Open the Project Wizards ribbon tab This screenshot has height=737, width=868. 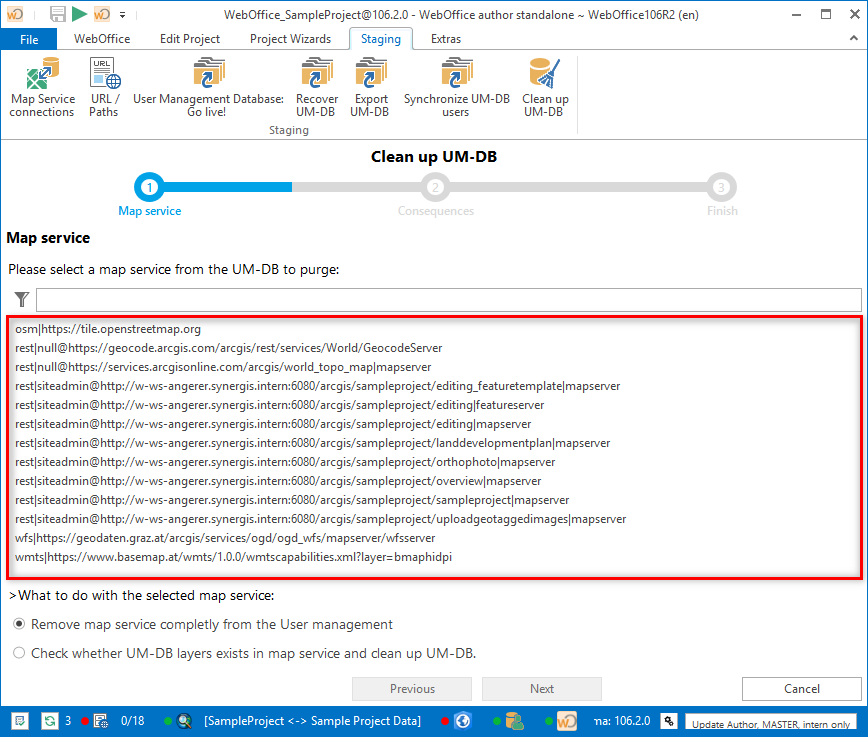(289, 39)
